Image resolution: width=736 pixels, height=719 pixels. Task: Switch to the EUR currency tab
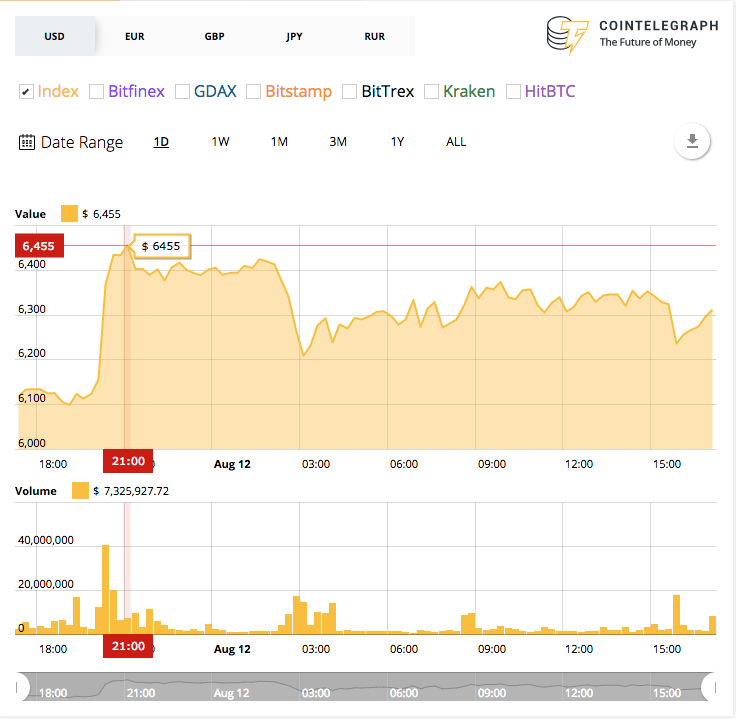[x=135, y=36]
